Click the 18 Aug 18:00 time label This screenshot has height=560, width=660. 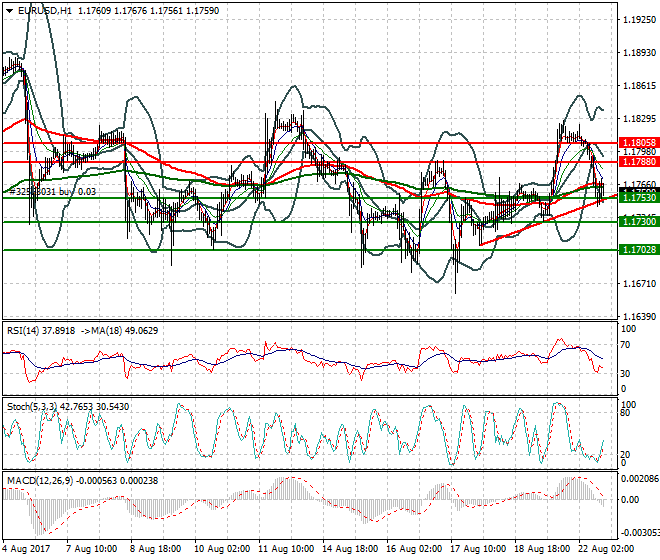tap(542, 549)
